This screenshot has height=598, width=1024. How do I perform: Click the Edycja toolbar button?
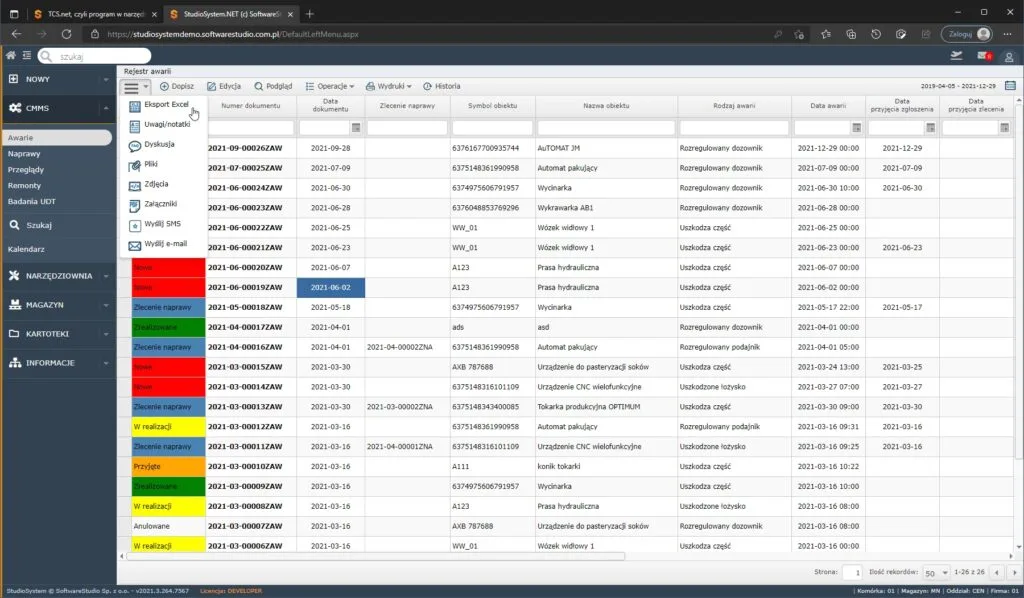tap(224, 86)
